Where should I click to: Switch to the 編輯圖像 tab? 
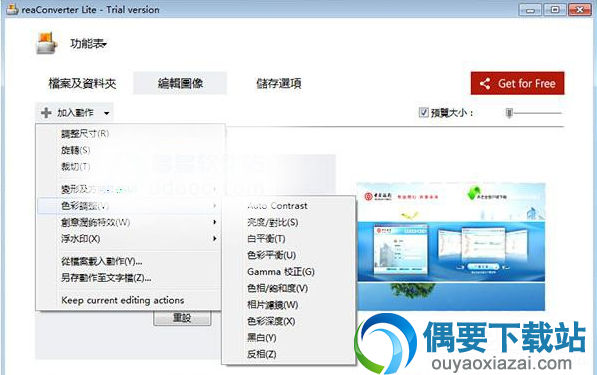pos(180,83)
